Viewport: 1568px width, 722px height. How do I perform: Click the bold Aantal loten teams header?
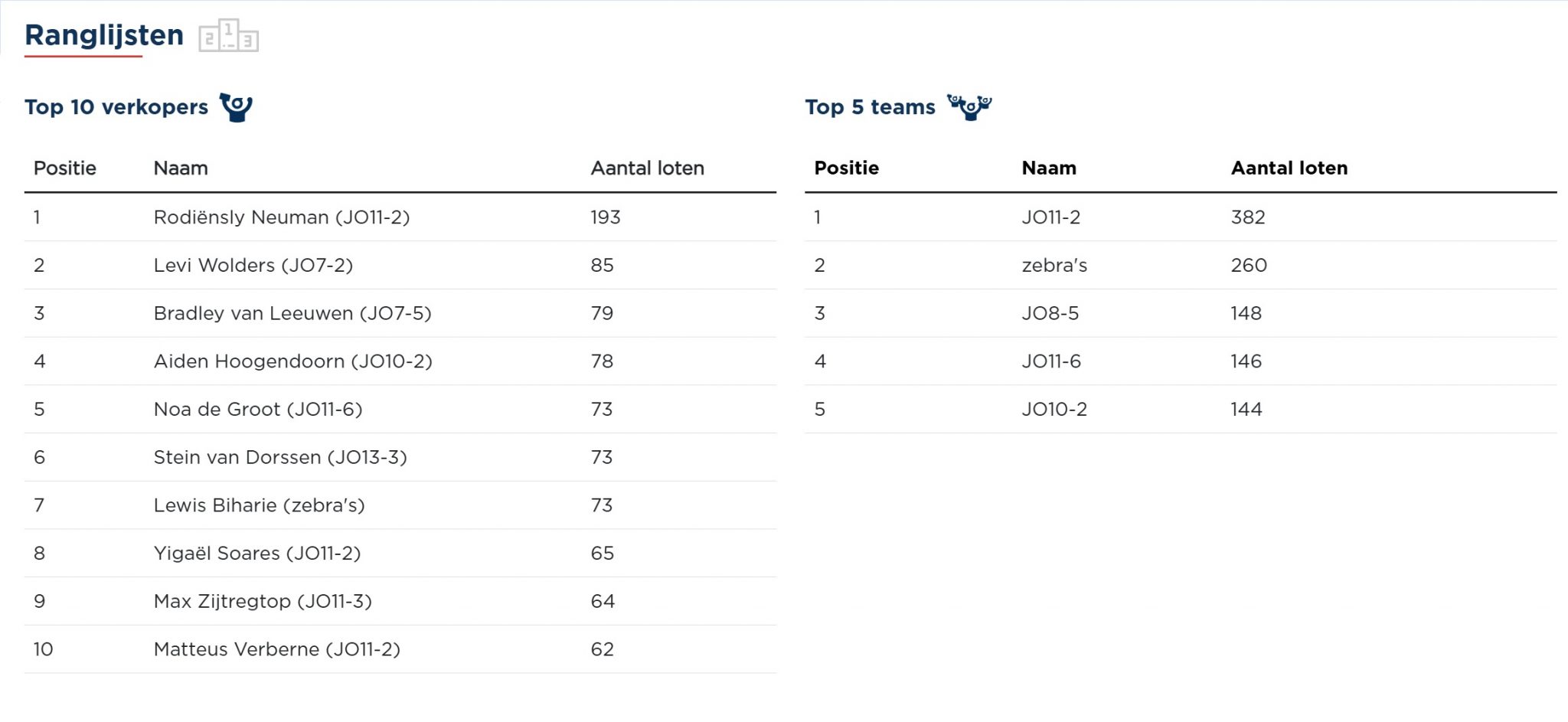pos(1289,168)
